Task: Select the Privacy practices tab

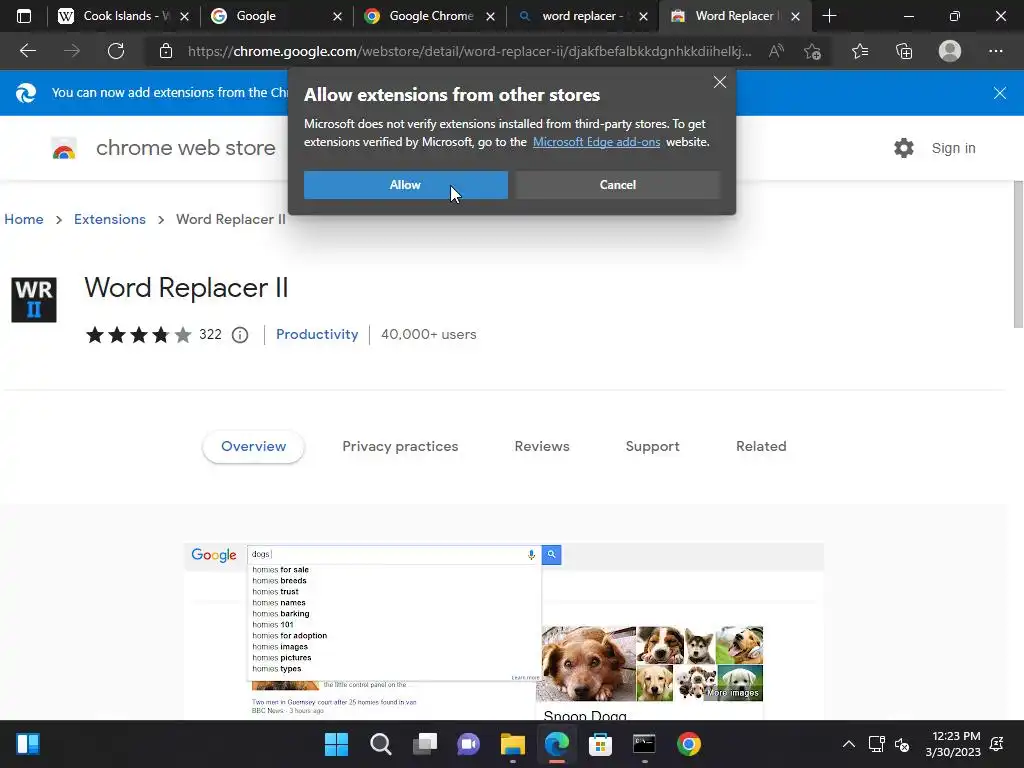Action: pos(400,447)
